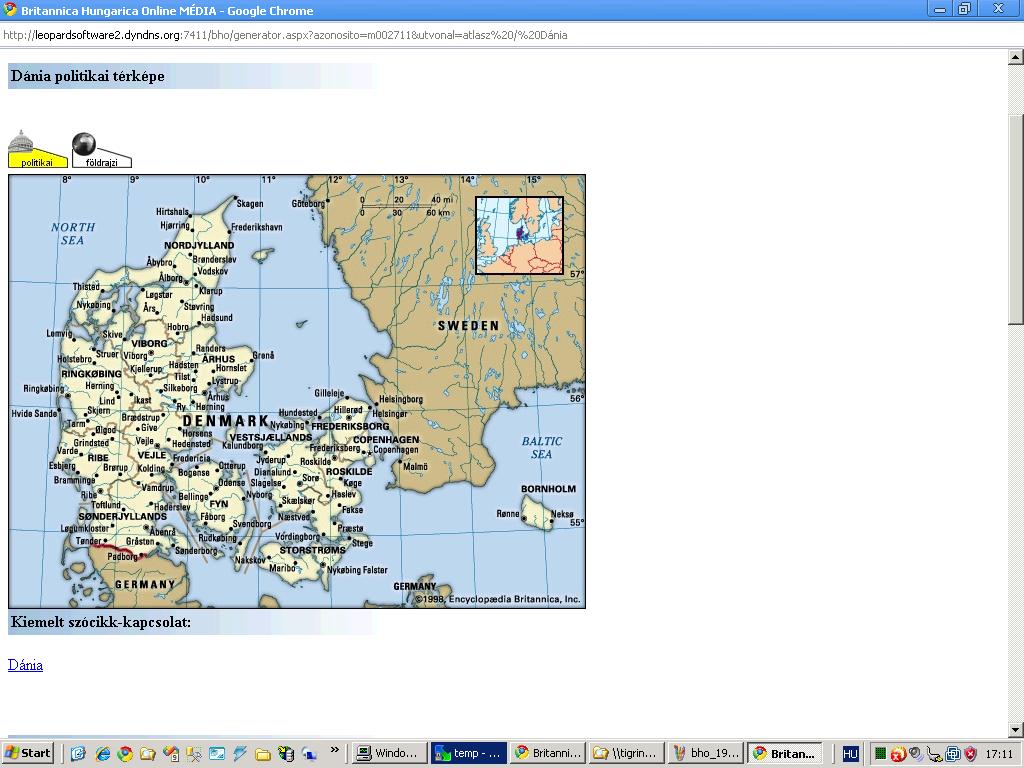
Task: Switch to the földrajzi map tab
Action: 101,150
